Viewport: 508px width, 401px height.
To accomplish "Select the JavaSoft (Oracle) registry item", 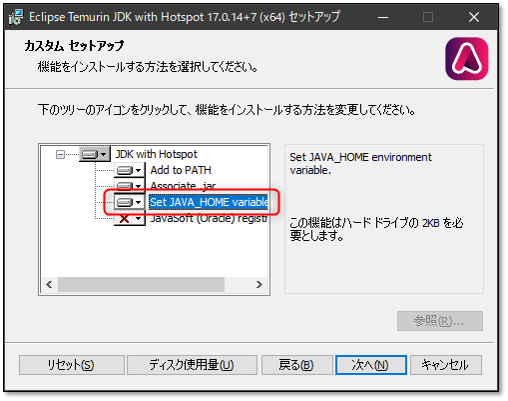I will tap(208, 218).
